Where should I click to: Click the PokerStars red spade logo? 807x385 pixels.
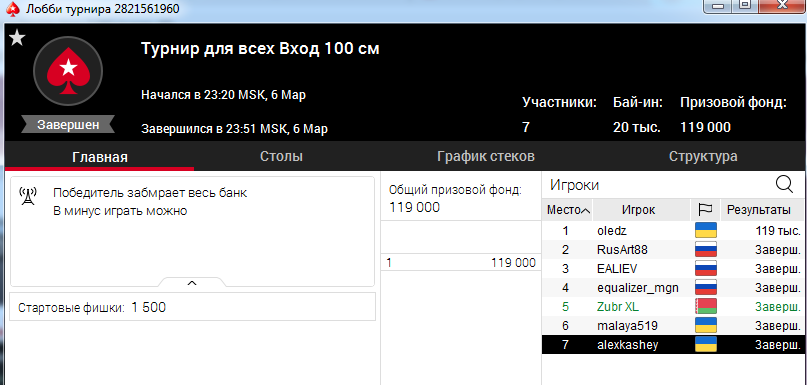pos(68,71)
